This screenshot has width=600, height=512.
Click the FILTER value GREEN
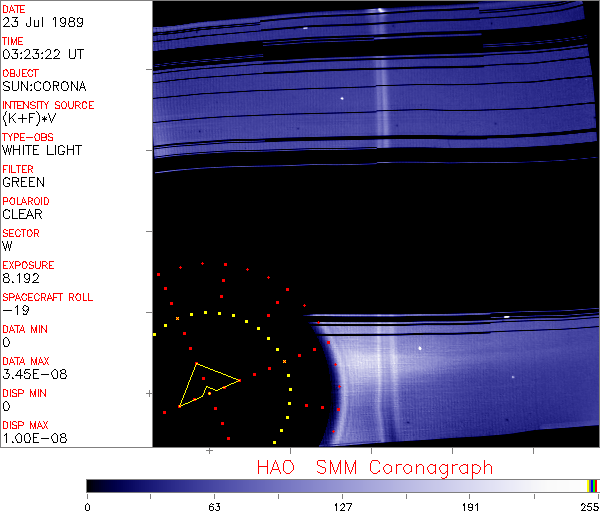pos(23,182)
